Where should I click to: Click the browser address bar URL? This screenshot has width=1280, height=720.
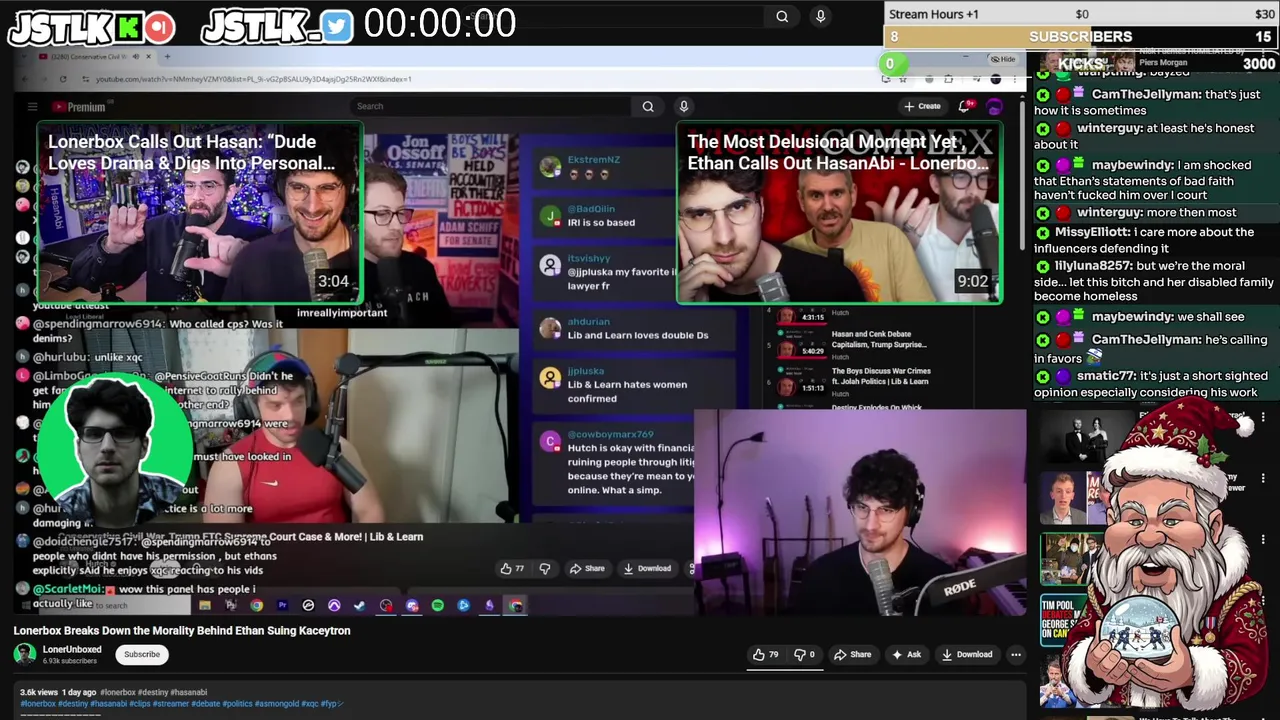(x=254, y=79)
